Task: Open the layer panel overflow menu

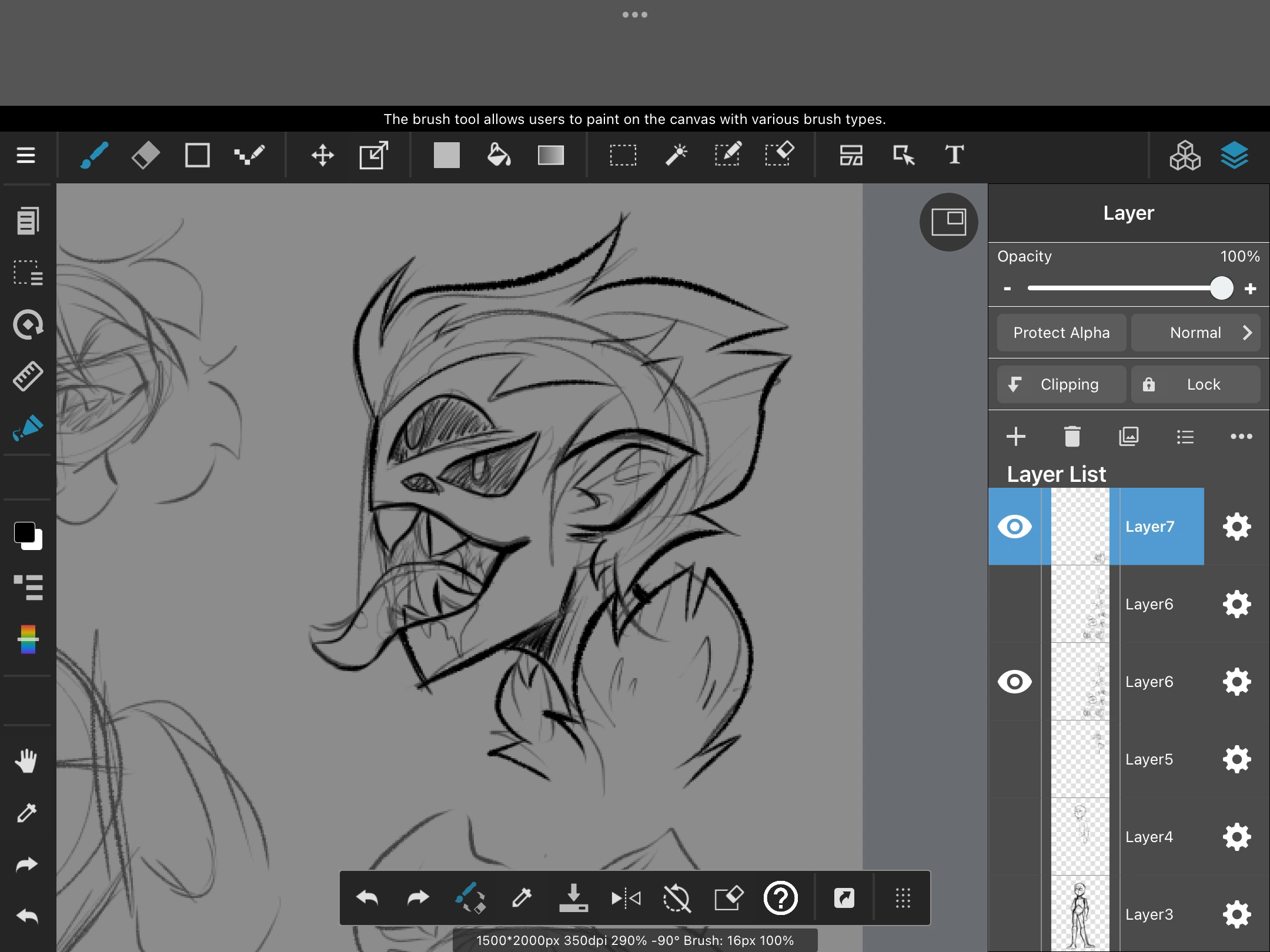Action: tap(1242, 437)
